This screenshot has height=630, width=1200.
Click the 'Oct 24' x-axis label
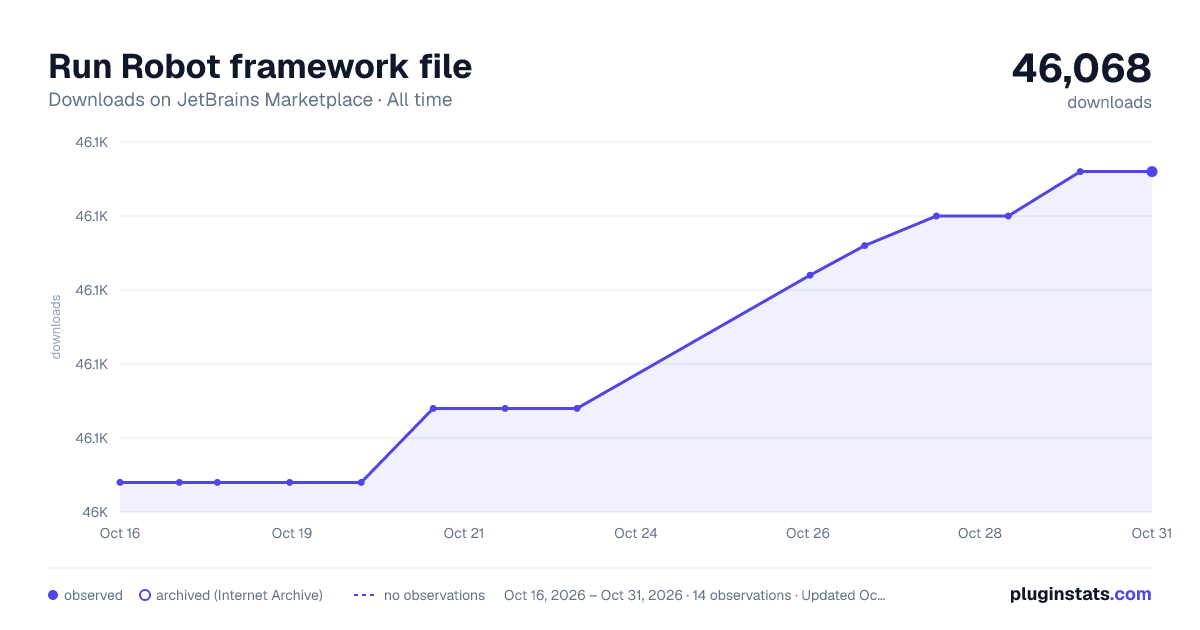[636, 533]
